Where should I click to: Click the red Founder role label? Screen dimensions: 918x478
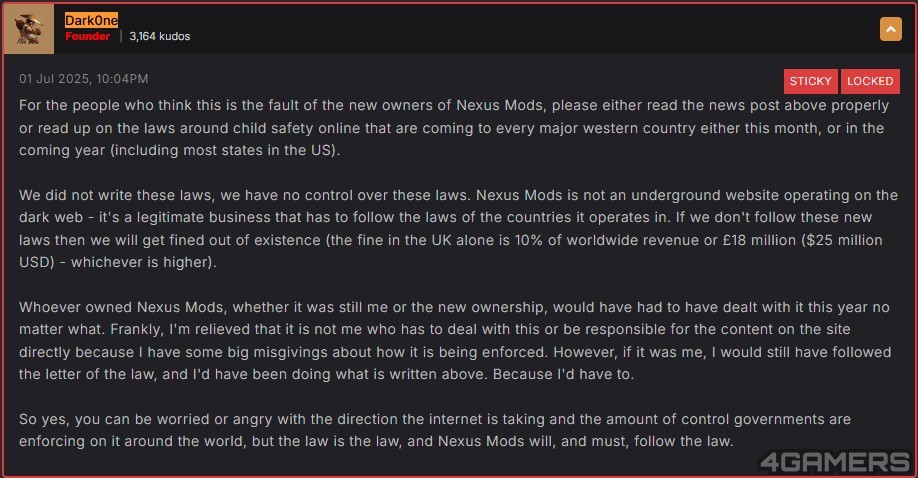tap(87, 36)
